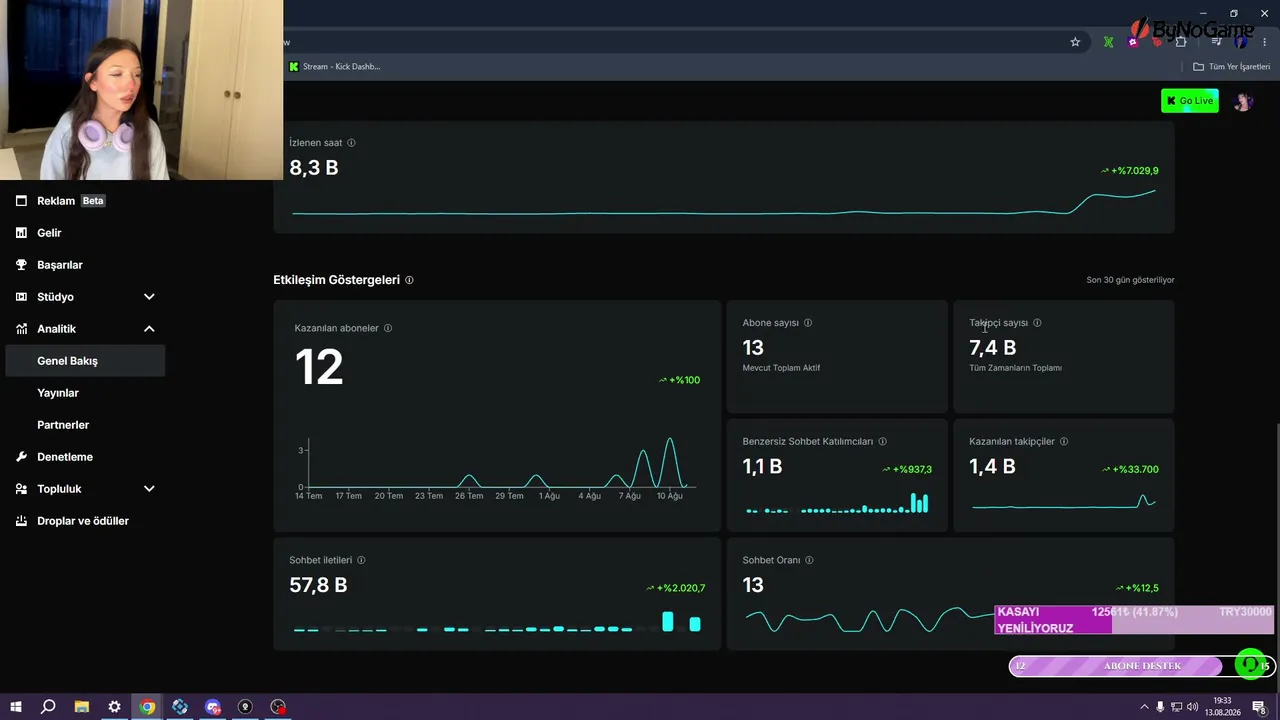Click the Başarılar trophy icon
Image resolution: width=1280 pixels, height=720 pixels.
tap(21, 265)
